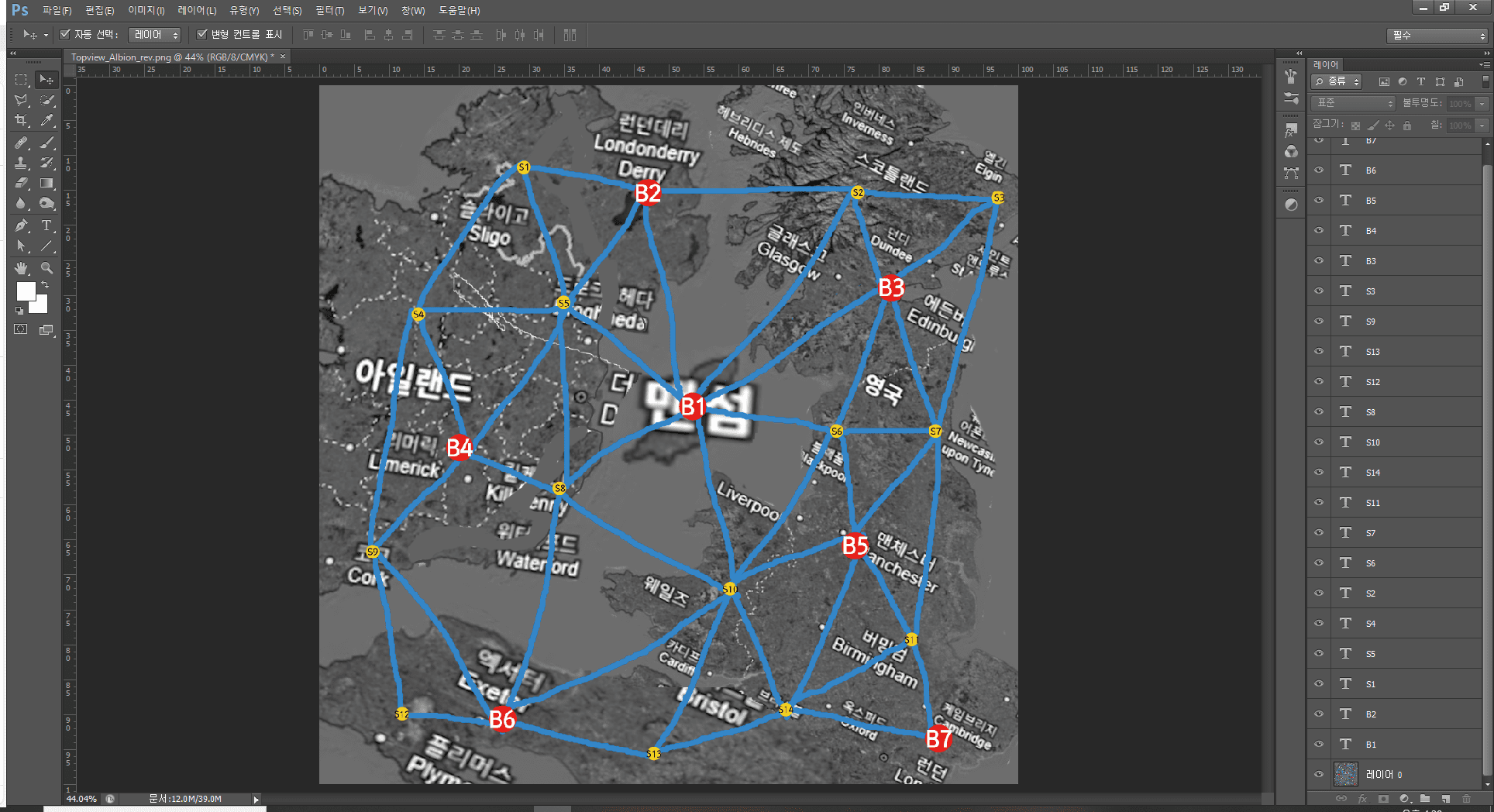The image size is (1494, 812).
Task: Expand the 종류 layer filter dropdown
Action: point(1337,81)
